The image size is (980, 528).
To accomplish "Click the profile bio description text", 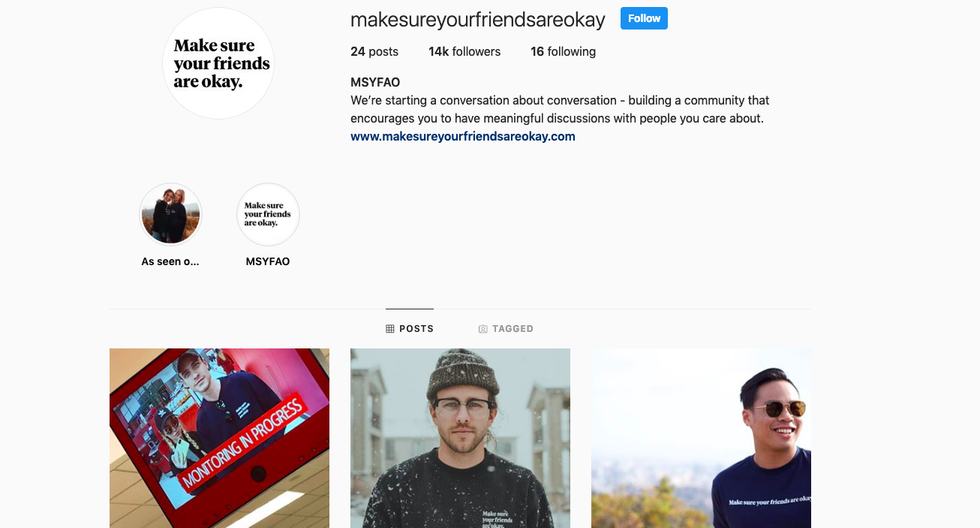I will point(559,109).
